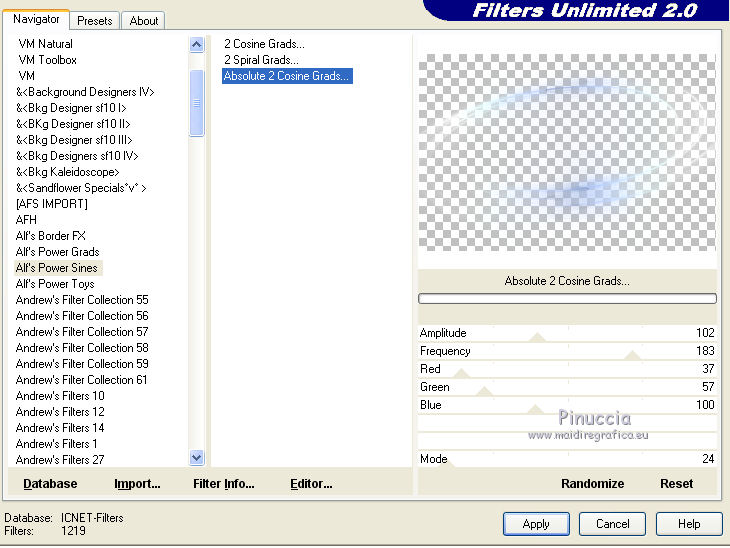Select &<Background Designers IV> category
730x548 pixels.
coord(85,92)
